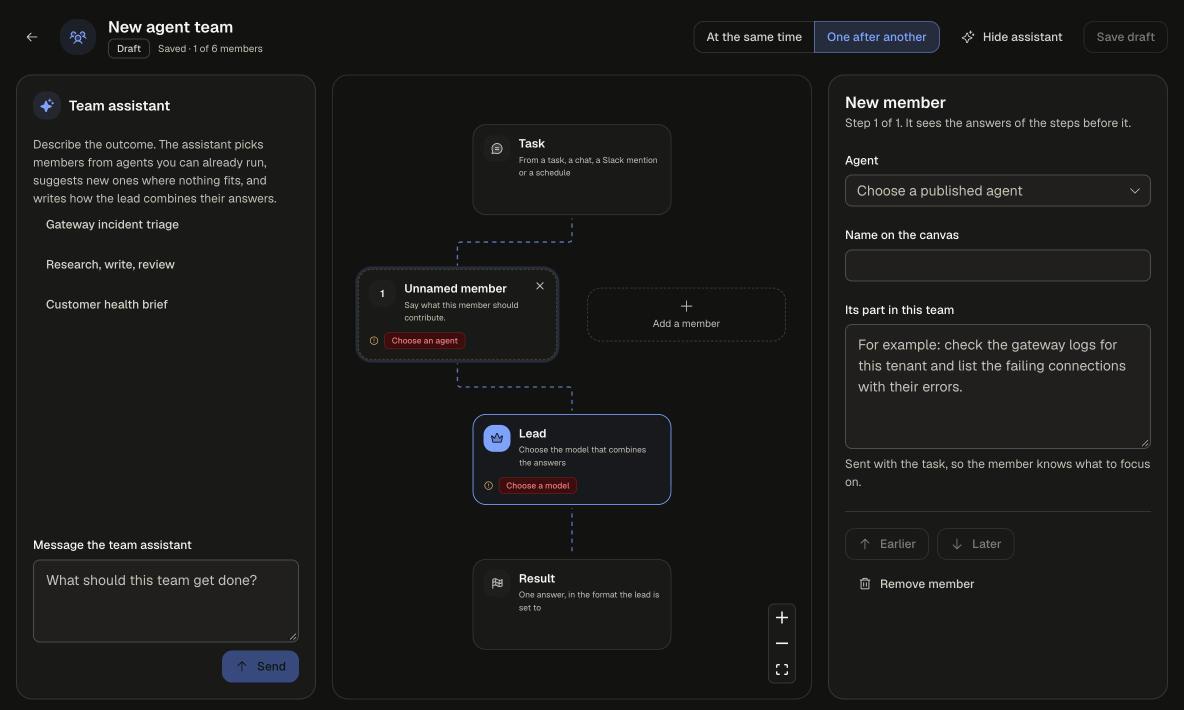
Task: Focus Its part in this team textarea
Action: point(997,387)
